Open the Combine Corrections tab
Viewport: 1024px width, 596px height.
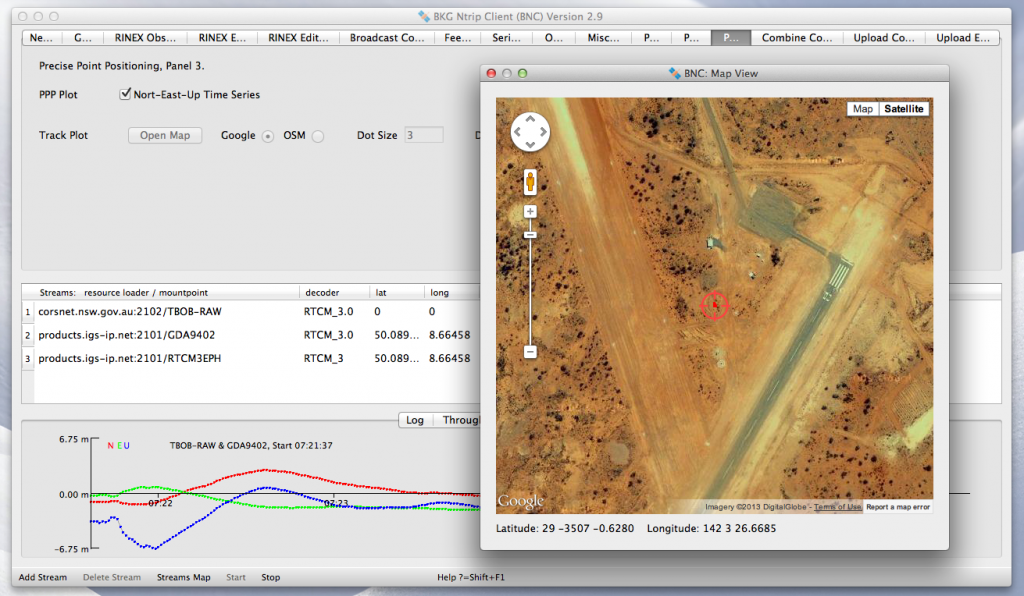797,38
